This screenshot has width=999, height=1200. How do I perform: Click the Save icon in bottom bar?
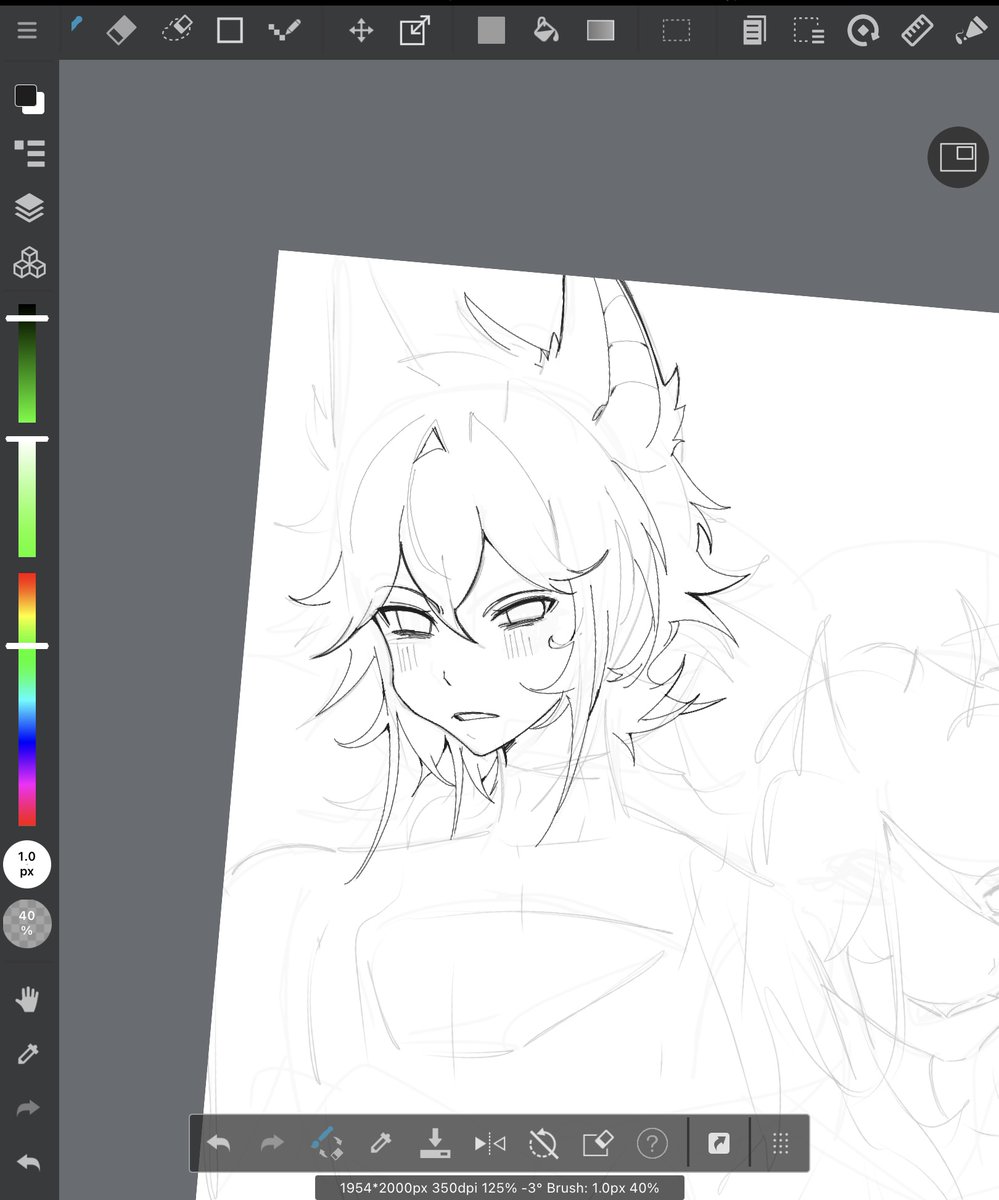click(x=435, y=1142)
